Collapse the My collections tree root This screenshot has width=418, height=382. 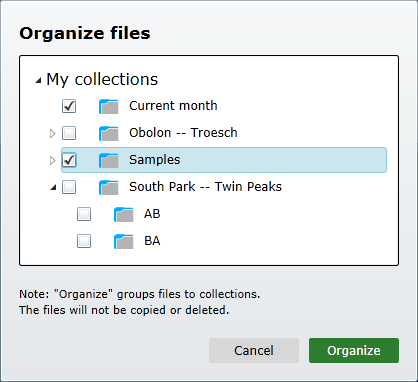[x=38, y=80]
